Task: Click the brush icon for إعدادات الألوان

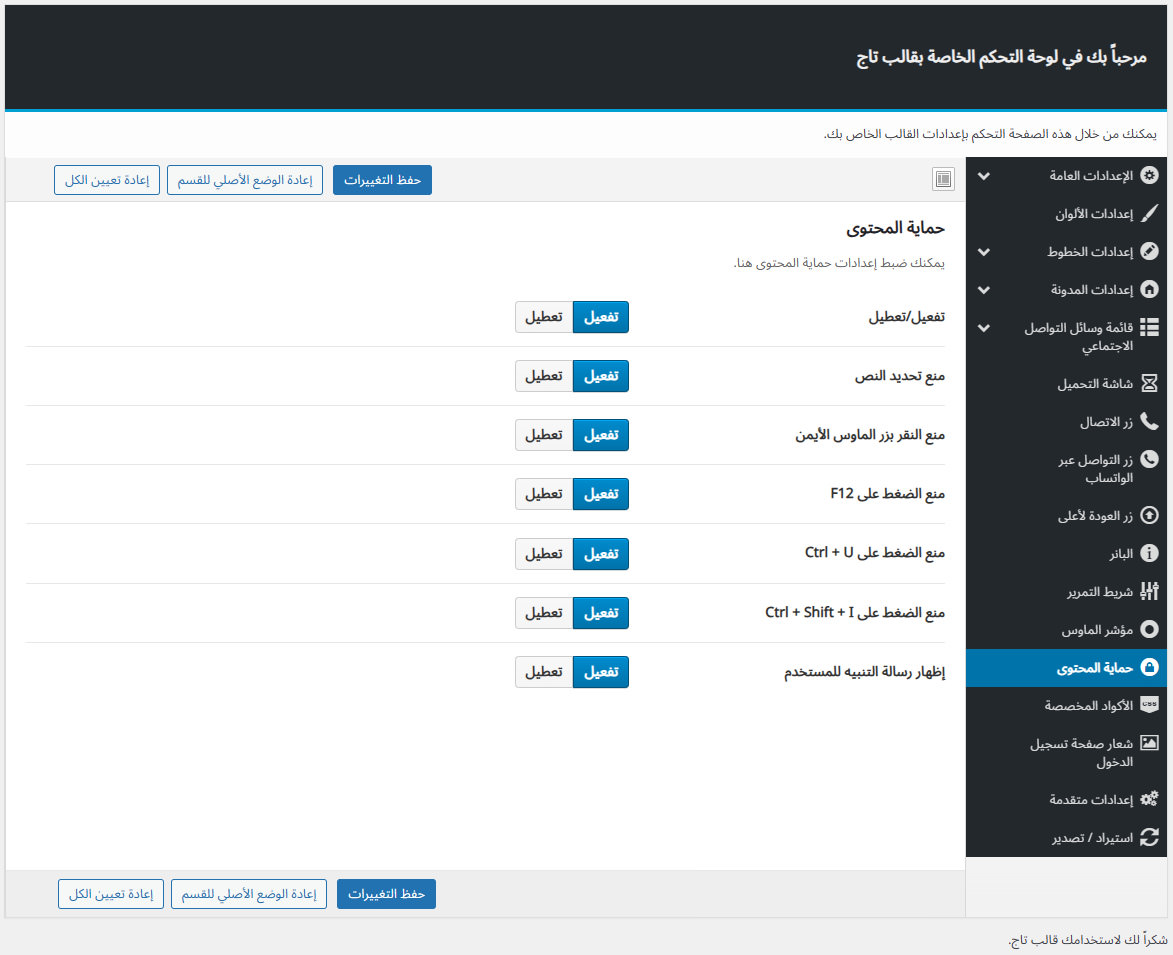Action: 1149,214
